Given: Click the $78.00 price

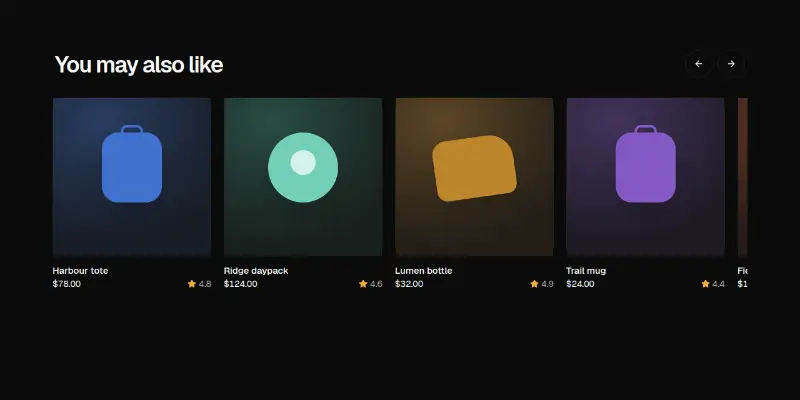Looking at the screenshot, I should (x=66, y=284).
